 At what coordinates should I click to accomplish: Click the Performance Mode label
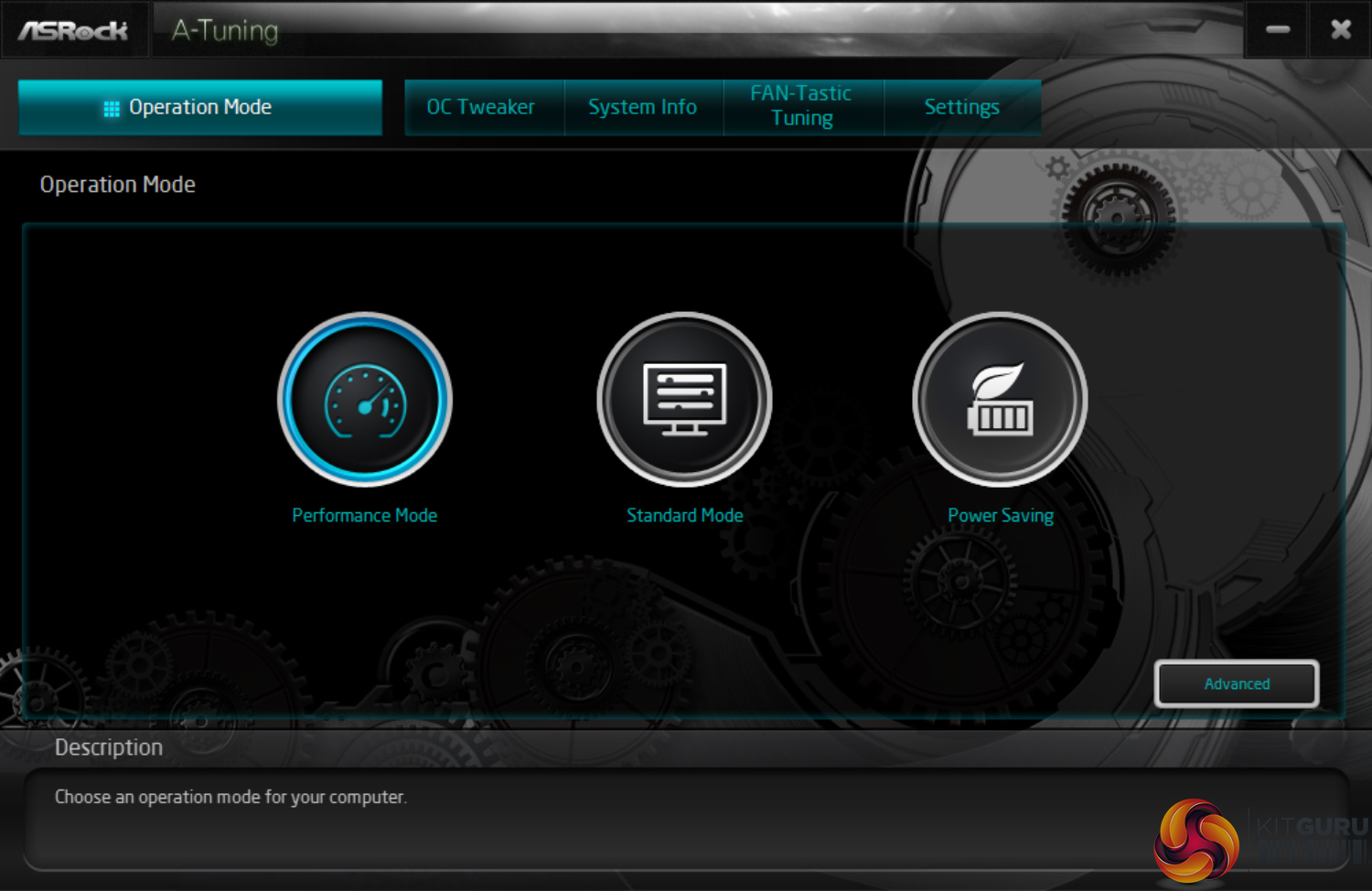coord(365,515)
